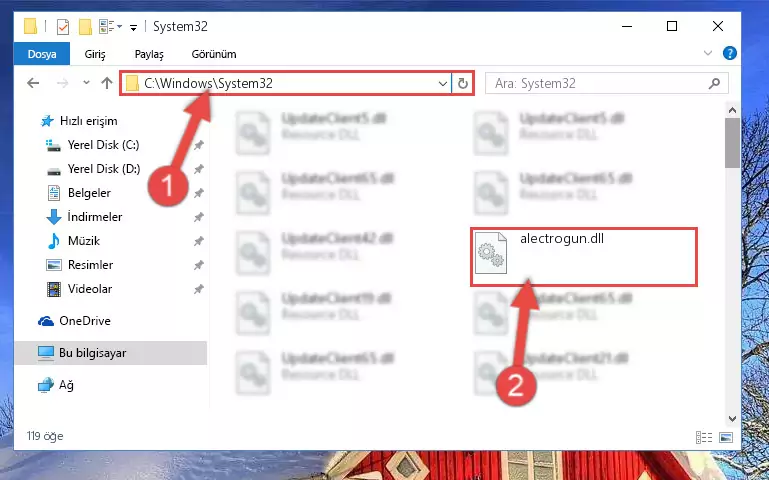The width and height of the screenshot is (769, 480).
Task: Click the pin icon beside Resimler
Action: [199, 265]
